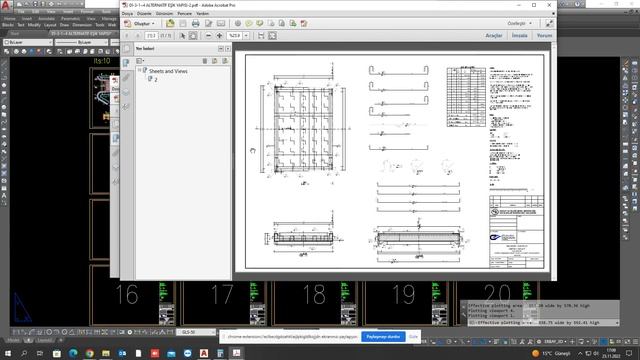Open a file with Acrobat's folder icon
This screenshot has width=640, height=360.
[170, 24]
